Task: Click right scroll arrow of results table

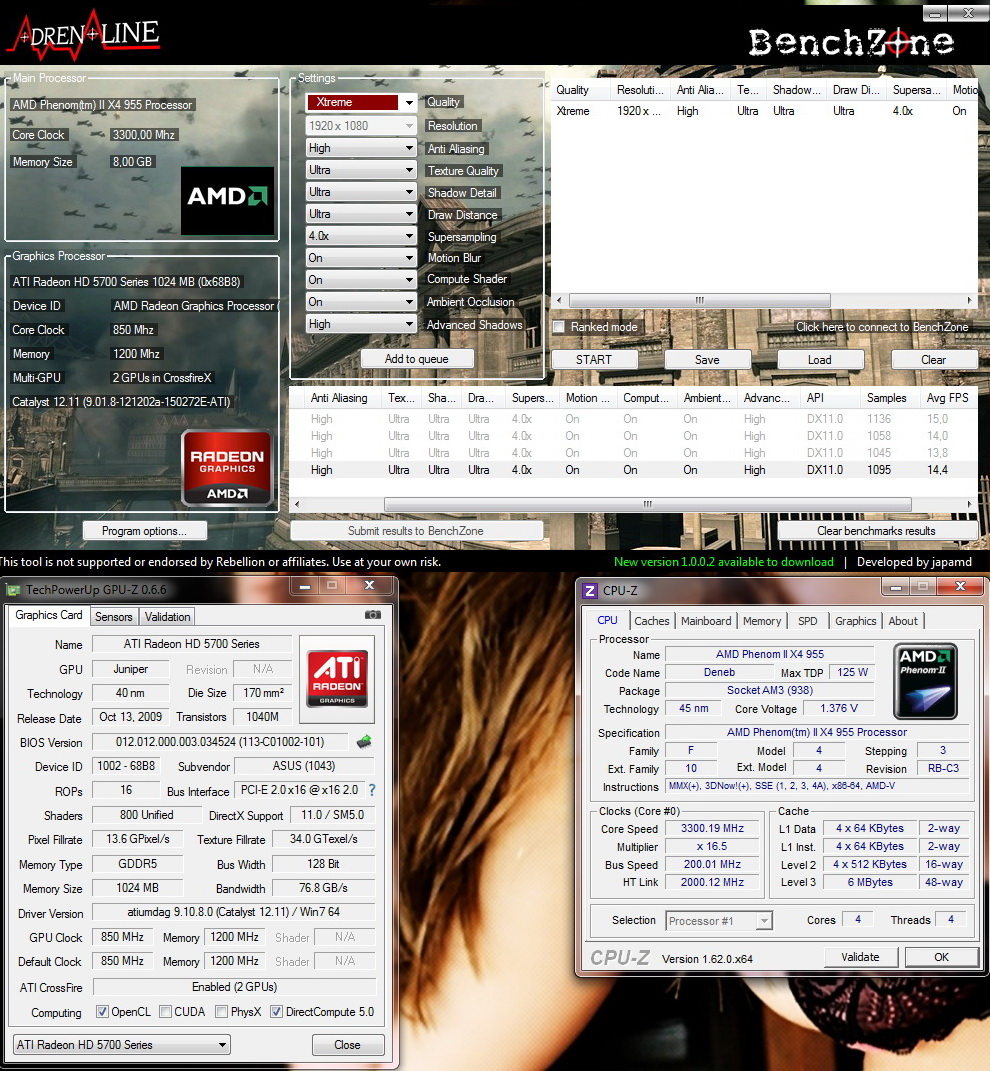Action: point(969,504)
